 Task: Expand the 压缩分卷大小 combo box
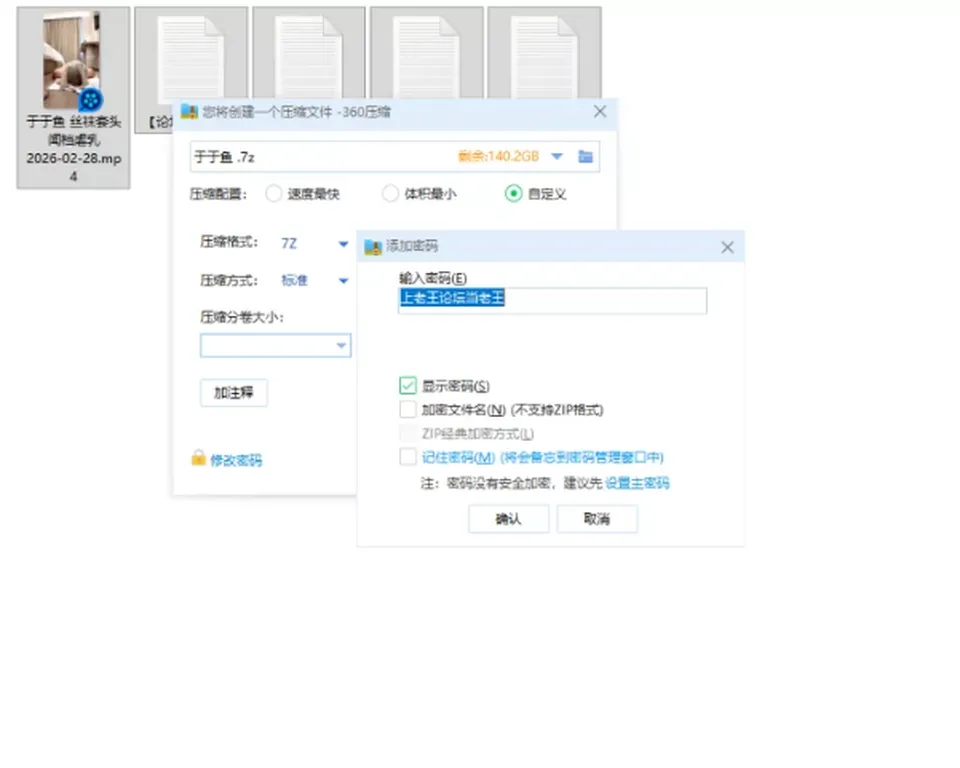pos(276,345)
